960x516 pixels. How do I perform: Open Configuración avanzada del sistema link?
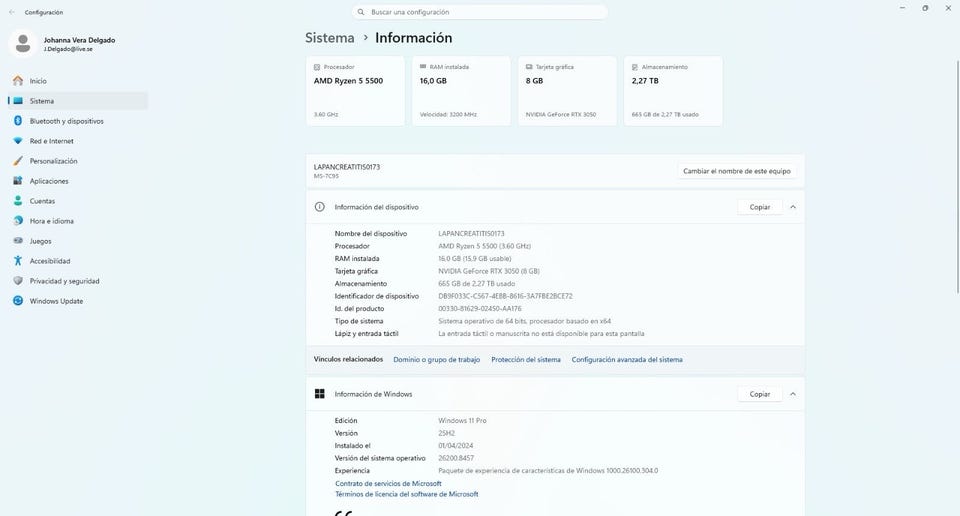(x=627, y=359)
